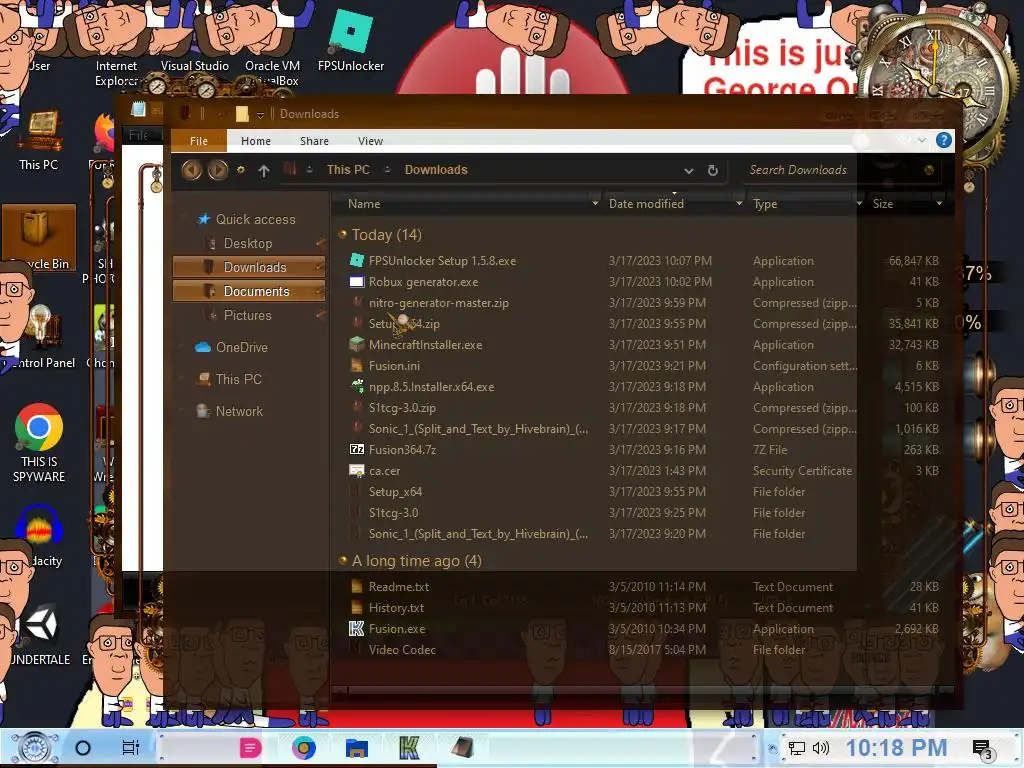Switch to the Home ribbon tab
Screen dimensions: 1024x768
click(x=255, y=140)
